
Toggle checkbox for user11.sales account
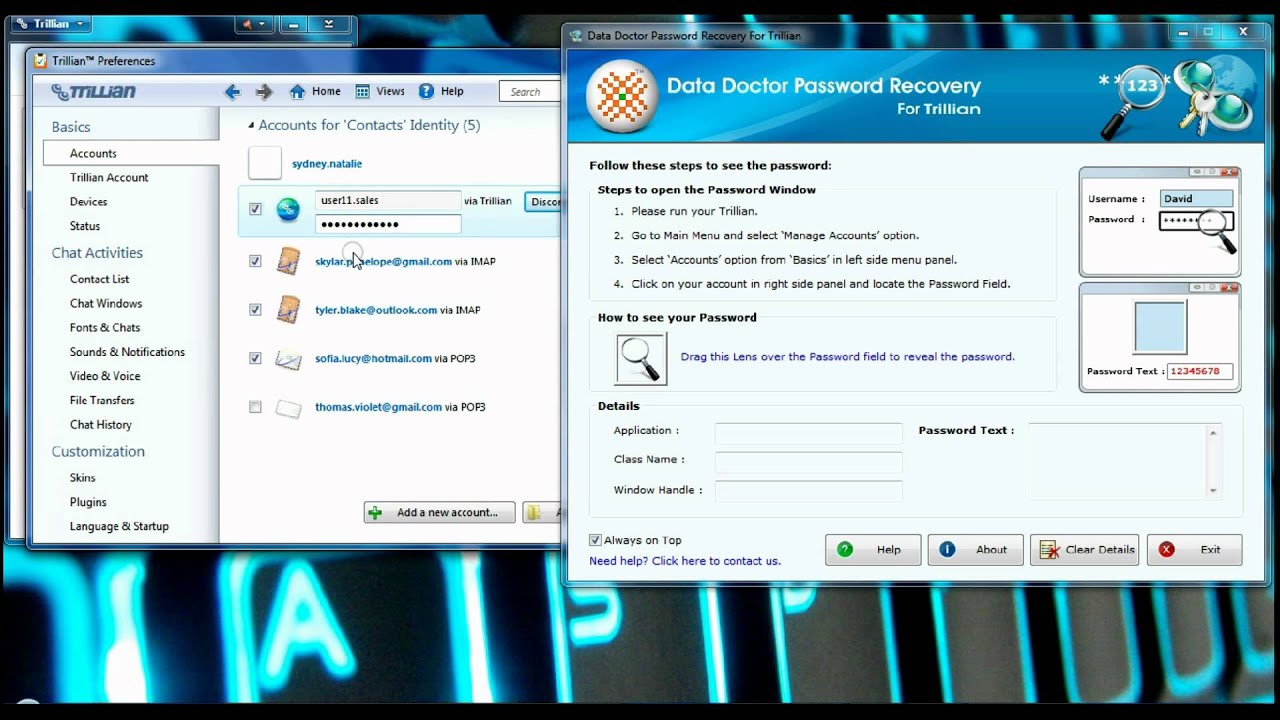pos(255,209)
